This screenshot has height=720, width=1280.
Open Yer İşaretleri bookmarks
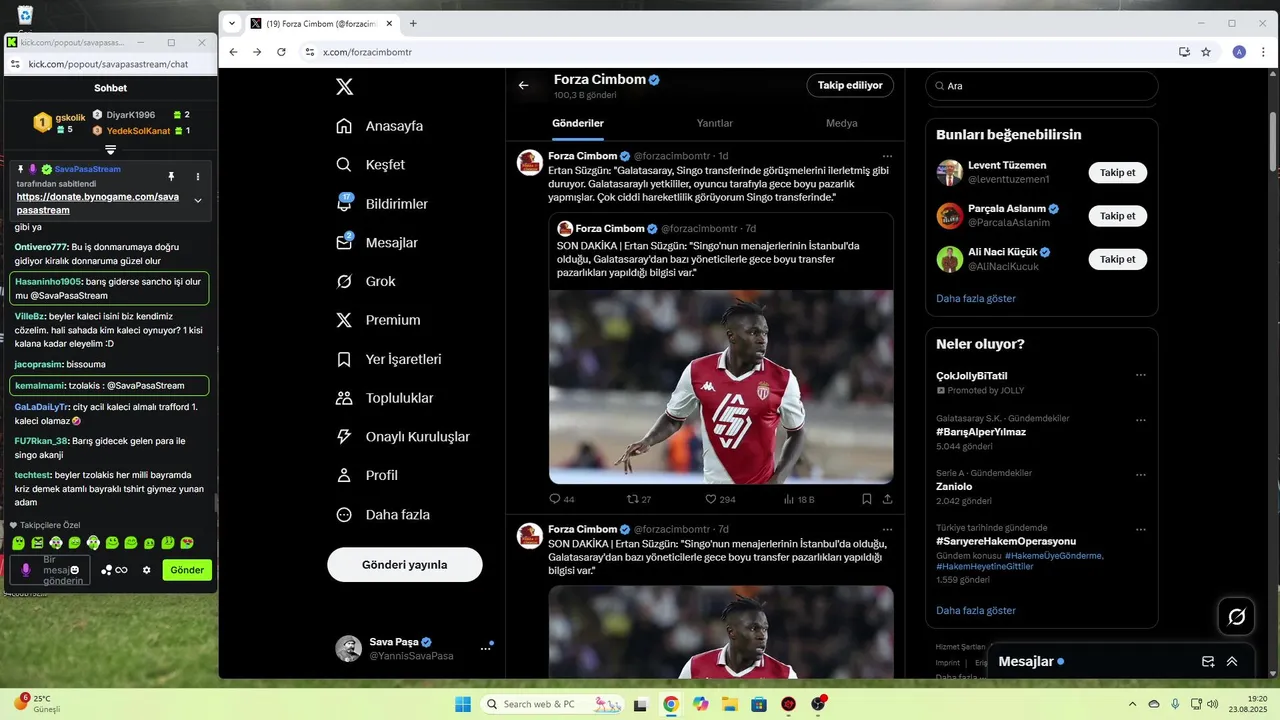[x=389, y=359]
